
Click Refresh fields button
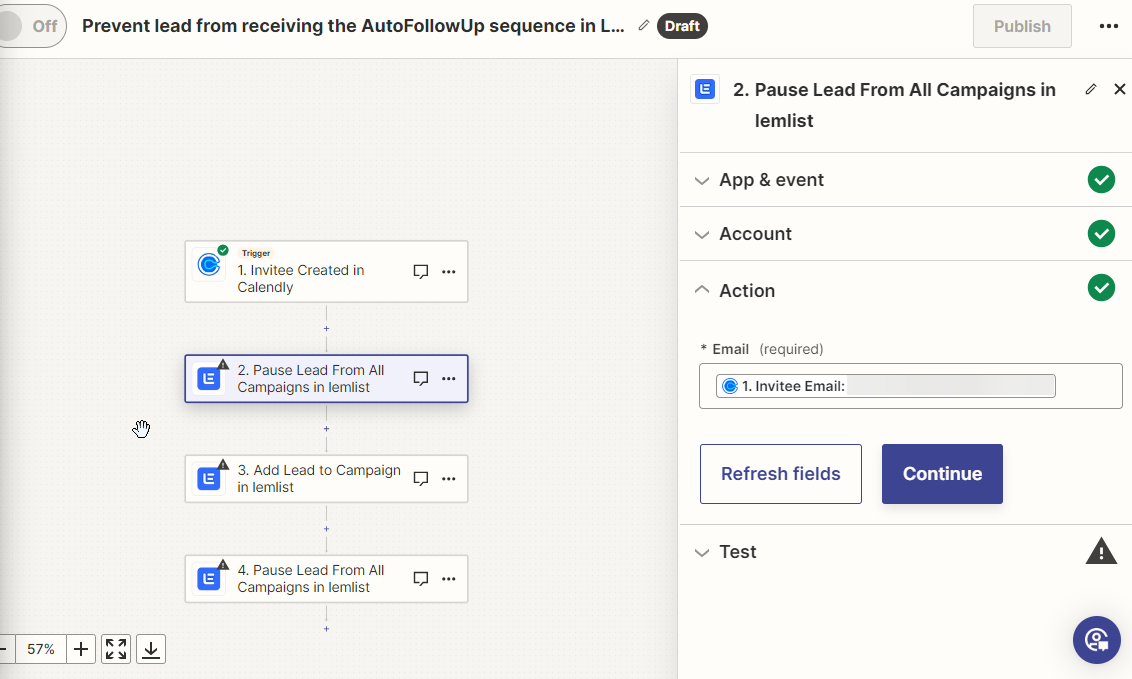(780, 474)
